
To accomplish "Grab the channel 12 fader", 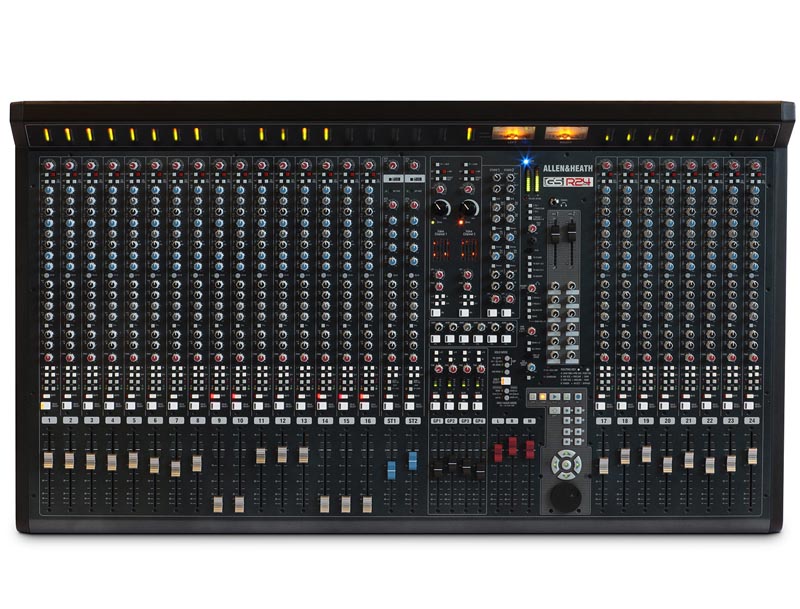I will 282,454.
